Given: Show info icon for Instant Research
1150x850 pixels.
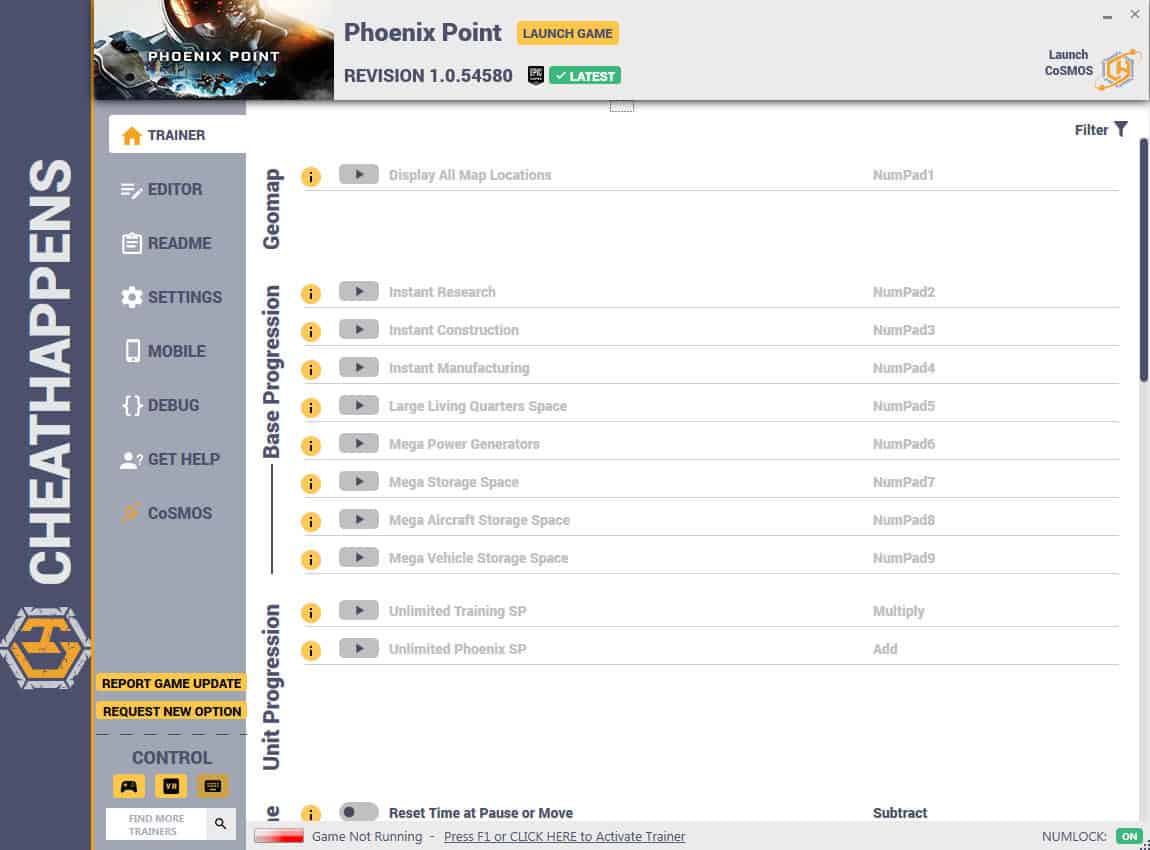Looking at the screenshot, I should pos(311,293).
